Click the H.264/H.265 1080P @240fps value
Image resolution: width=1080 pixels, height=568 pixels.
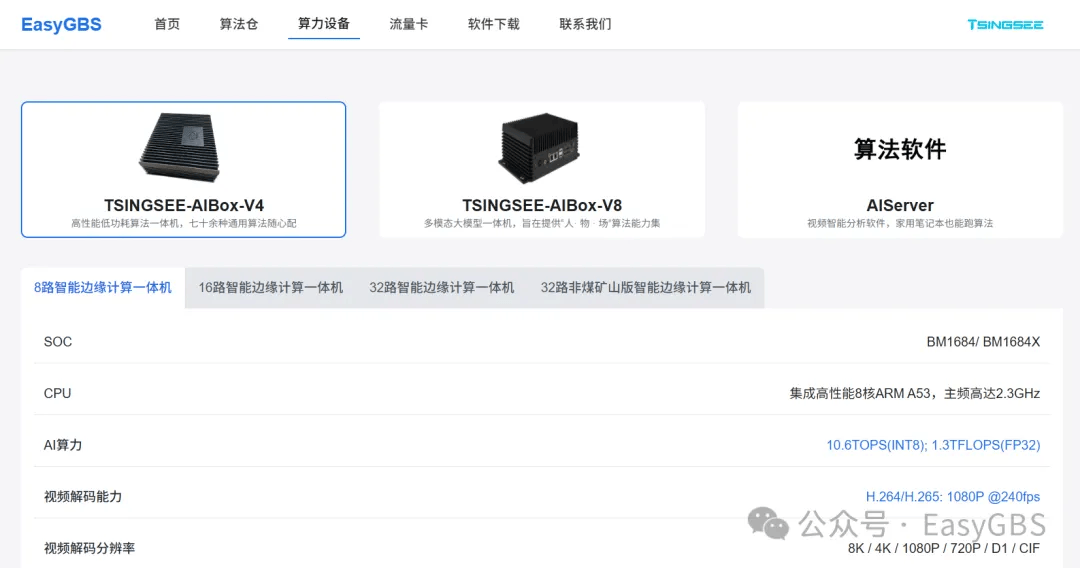(x=953, y=496)
